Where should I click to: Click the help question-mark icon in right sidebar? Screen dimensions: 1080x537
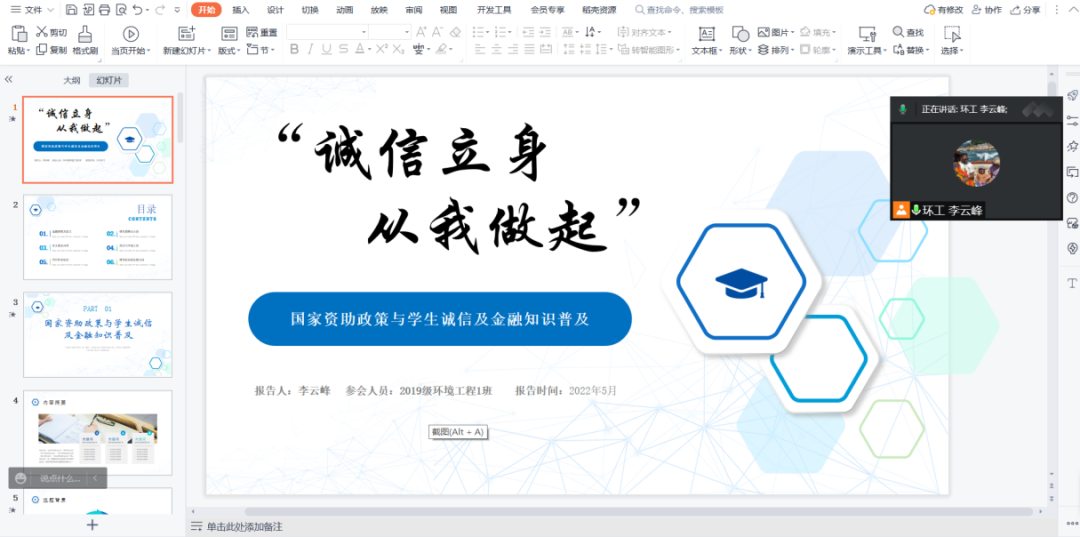[x=1072, y=198]
